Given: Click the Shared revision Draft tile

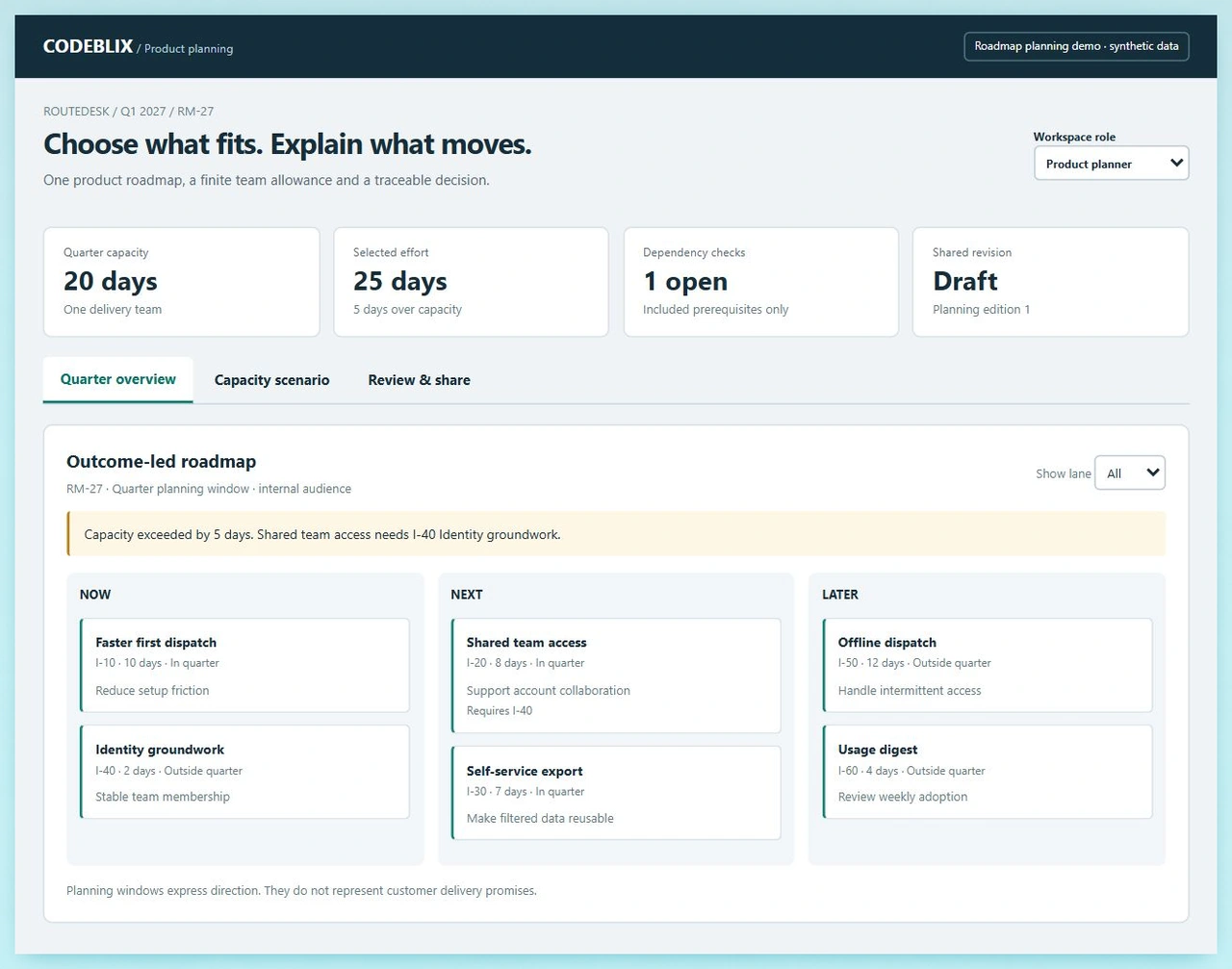Looking at the screenshot, I should point(1050,282).
